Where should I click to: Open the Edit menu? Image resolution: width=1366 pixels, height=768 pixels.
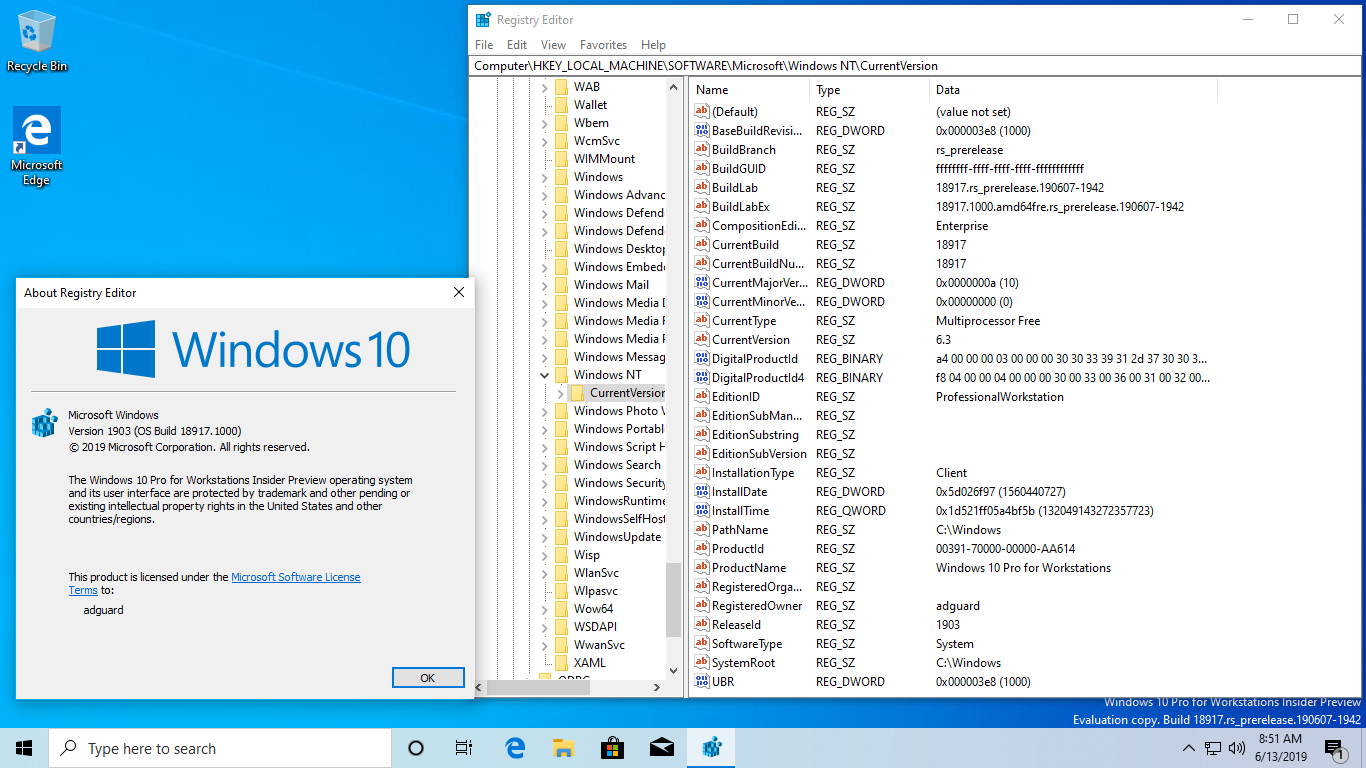517,45
